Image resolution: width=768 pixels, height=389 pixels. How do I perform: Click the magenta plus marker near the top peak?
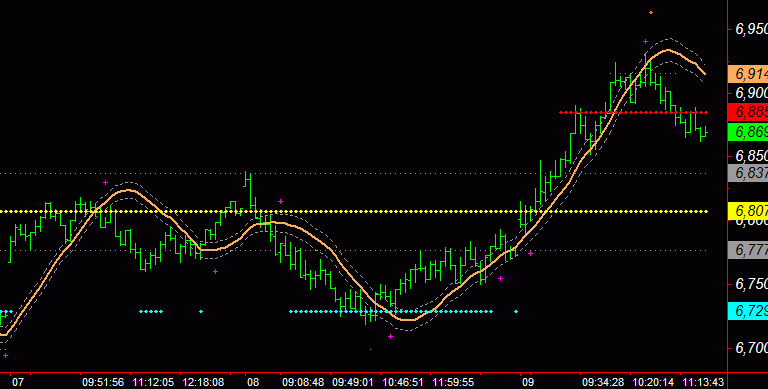tap(646, 42)
